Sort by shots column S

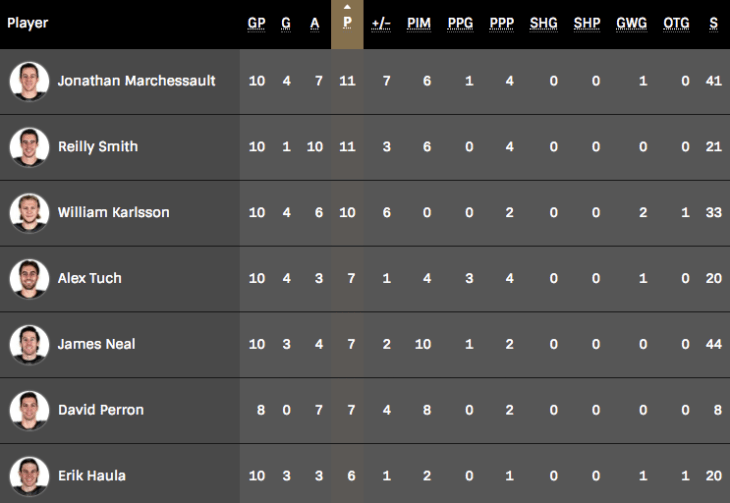point(713,23)
